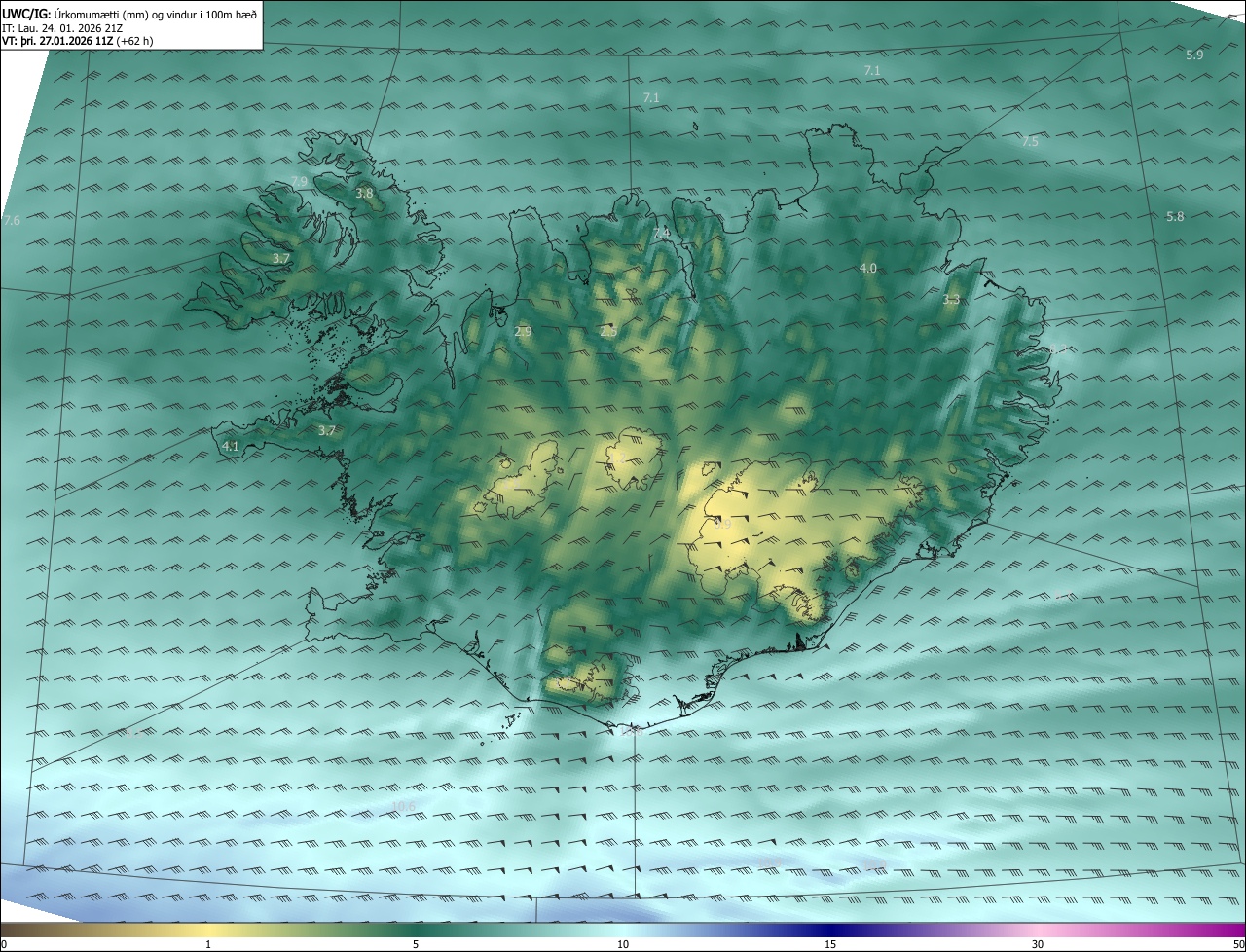Click the color scale tick label 15
The image size is (1246, 952).
click(x=830, y=944)
